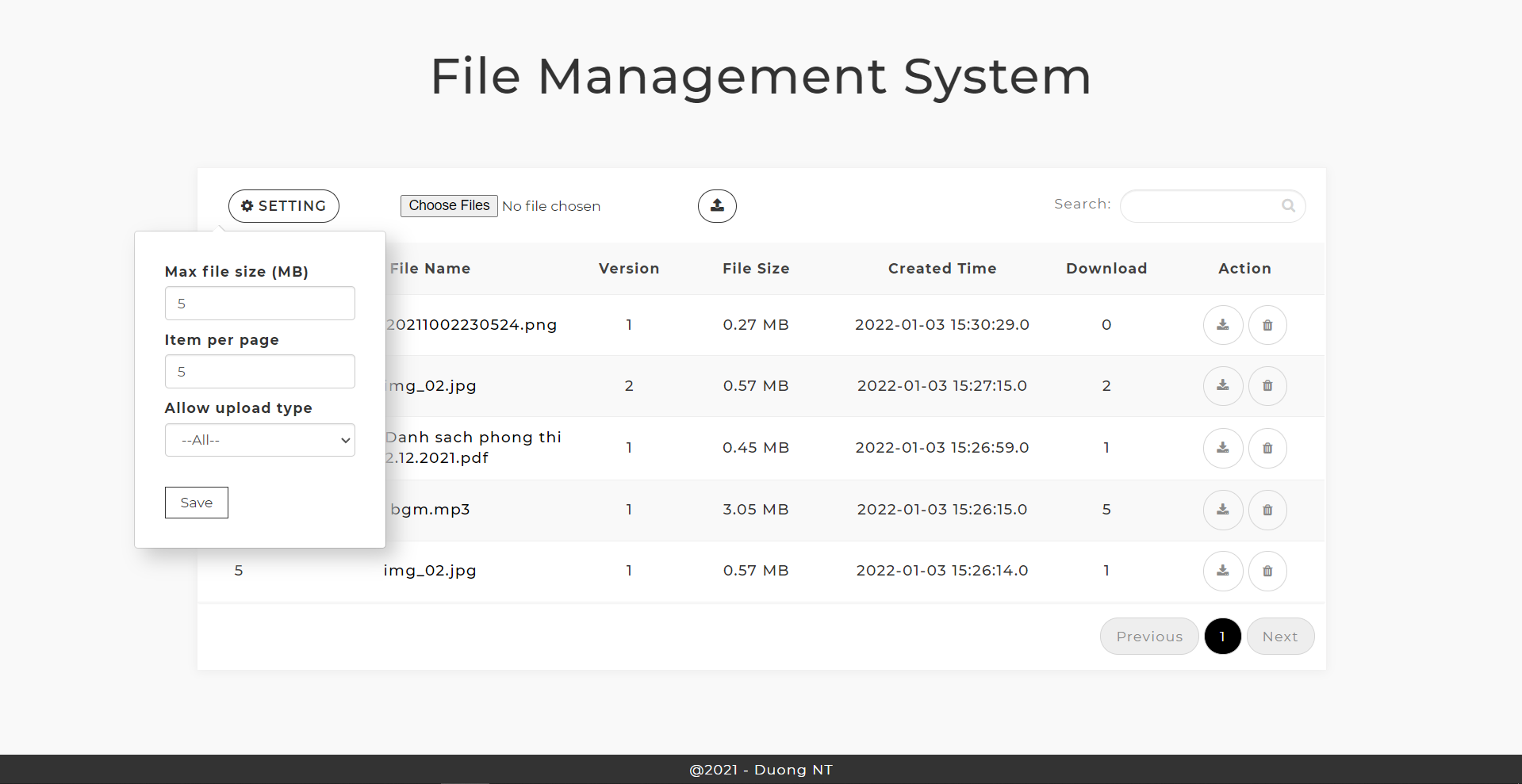The height and width of the screenshot is (784, 1522).
Task: Click the Previous pagination button
Action: click(x=1148, y=636)
